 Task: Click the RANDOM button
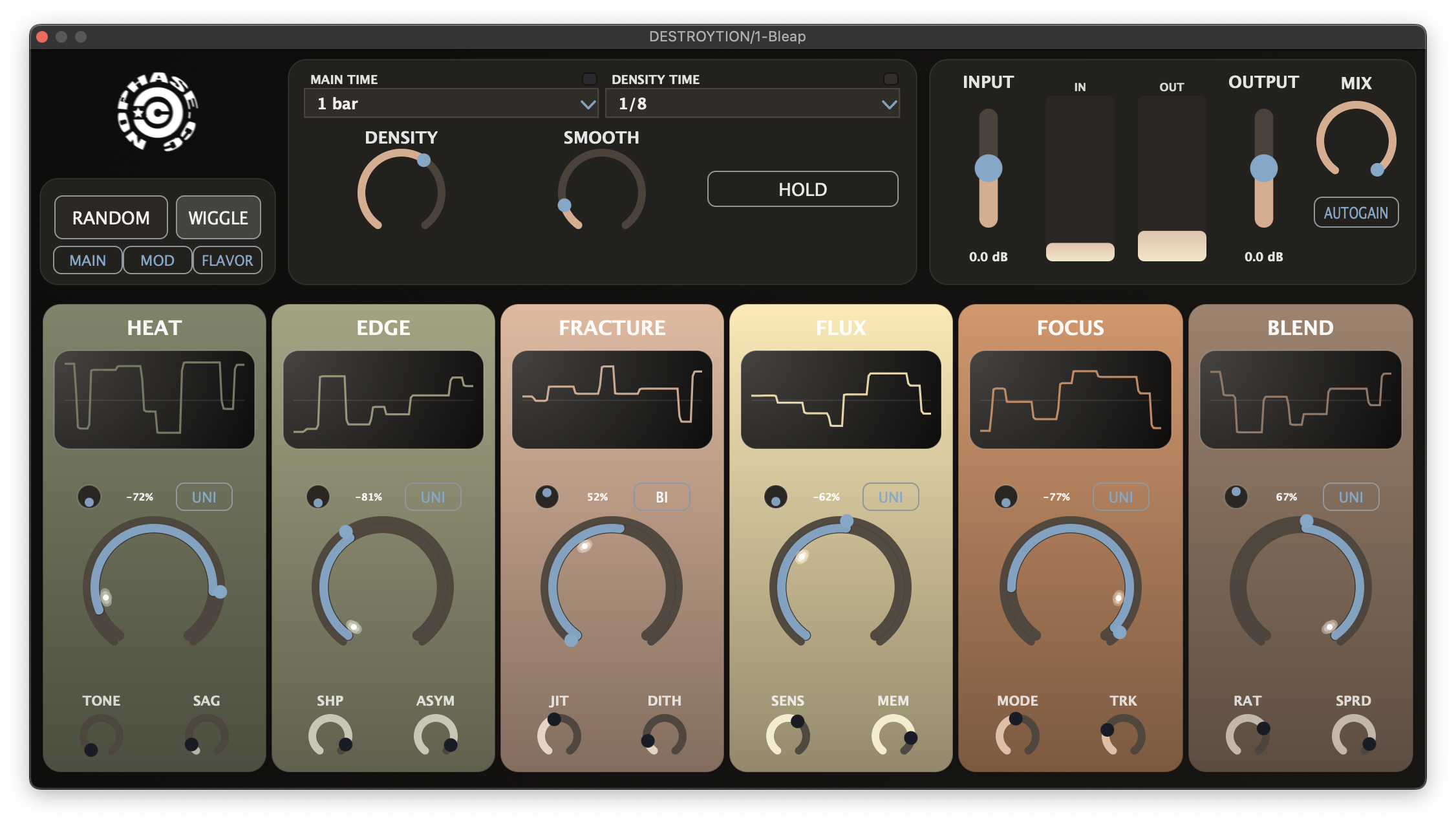tap(111, 217)
